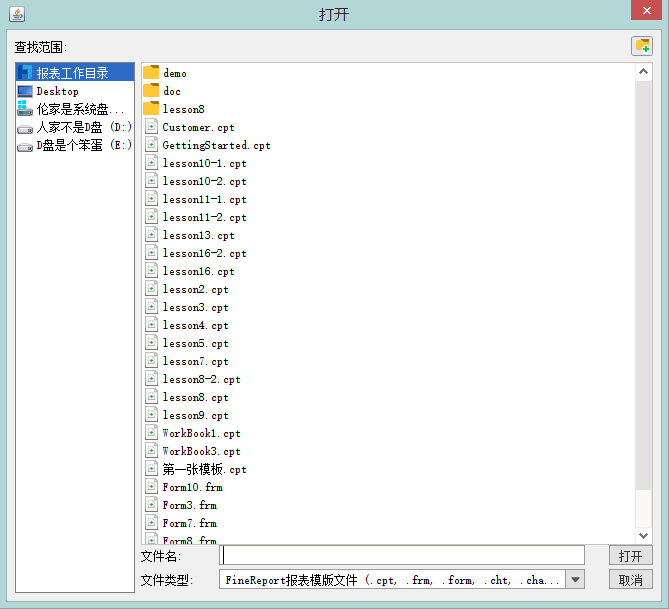Click the lesson10-1.cpt file icon
This screenshot has width=669, height=609.
[151, 163]
